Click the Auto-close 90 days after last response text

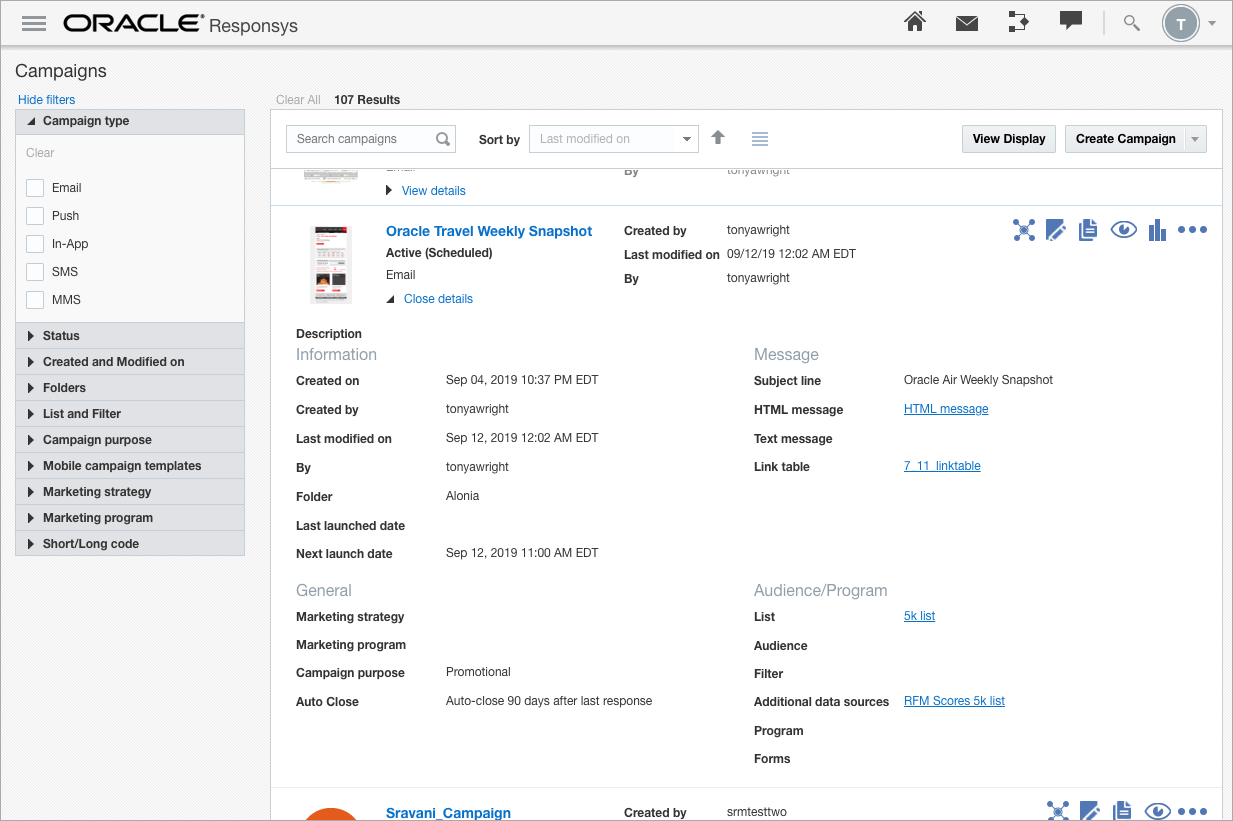549,701
